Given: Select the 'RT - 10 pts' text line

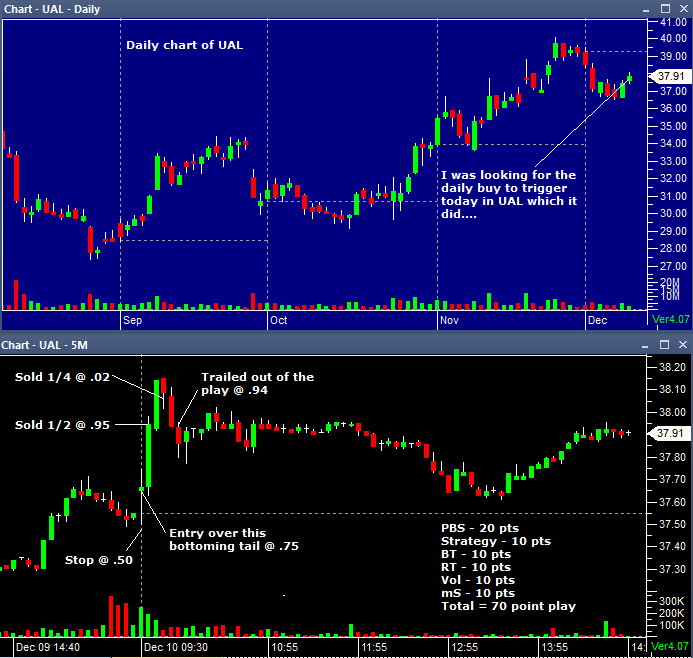Looking at the screenshot, I should click(476, 567).
